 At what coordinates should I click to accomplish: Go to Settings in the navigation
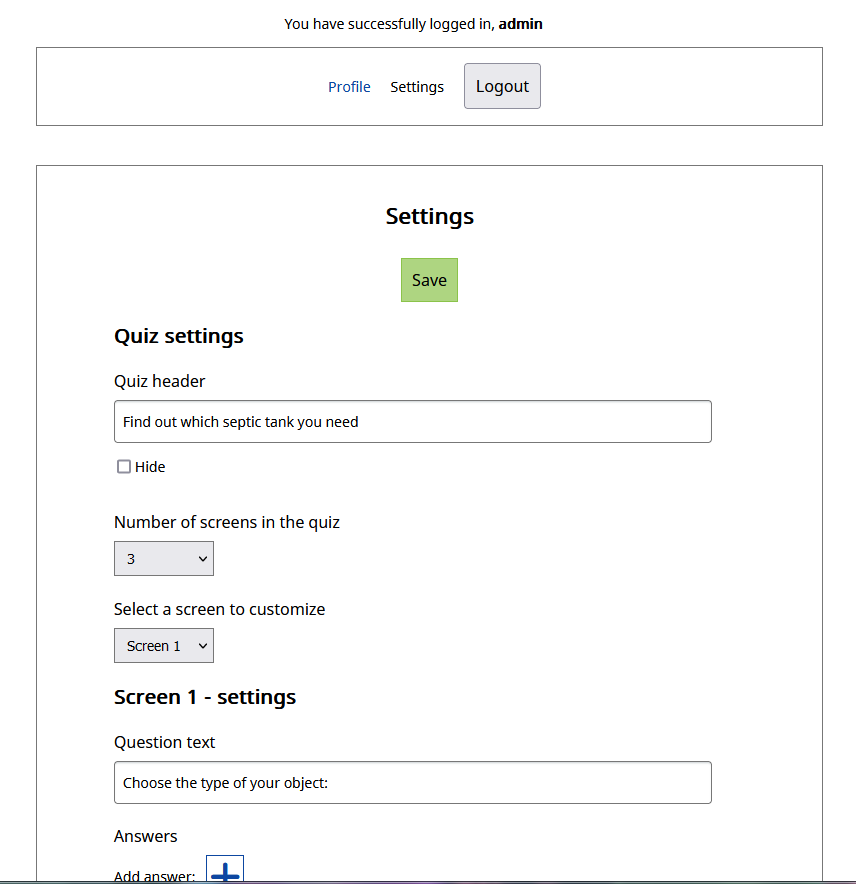pyautogui.click(x=417, y=87)
